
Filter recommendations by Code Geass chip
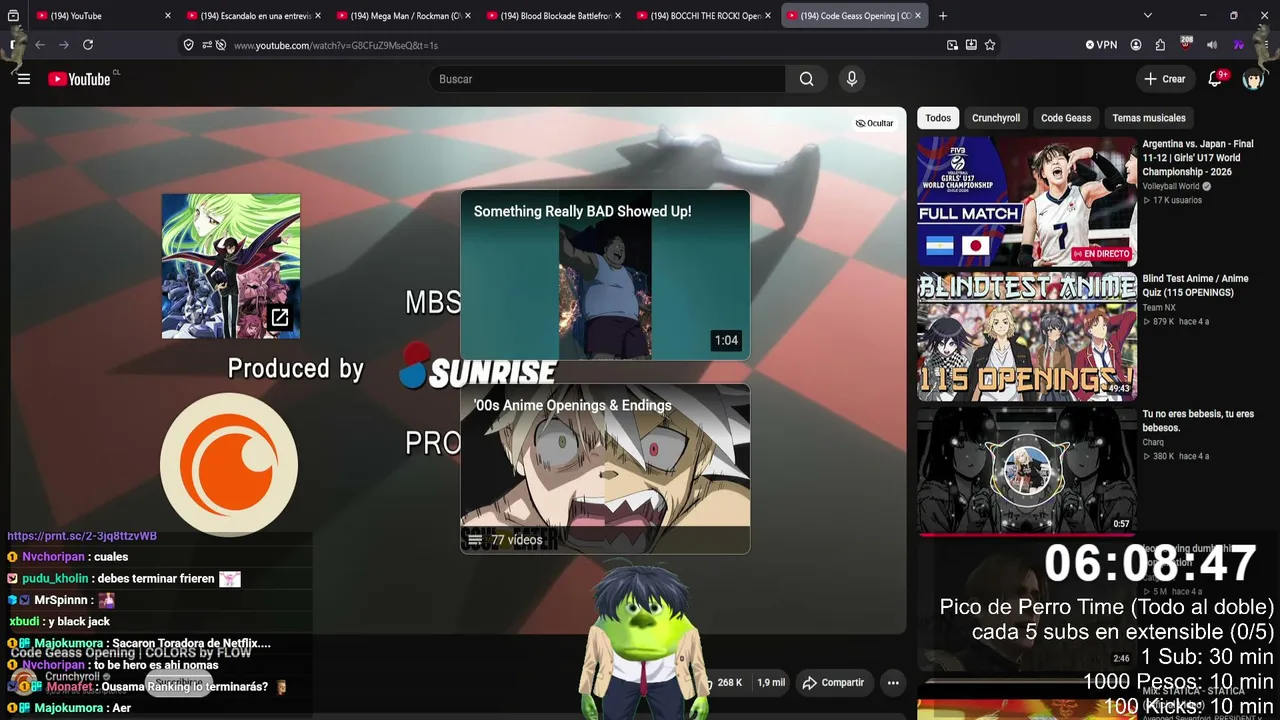1066,118
